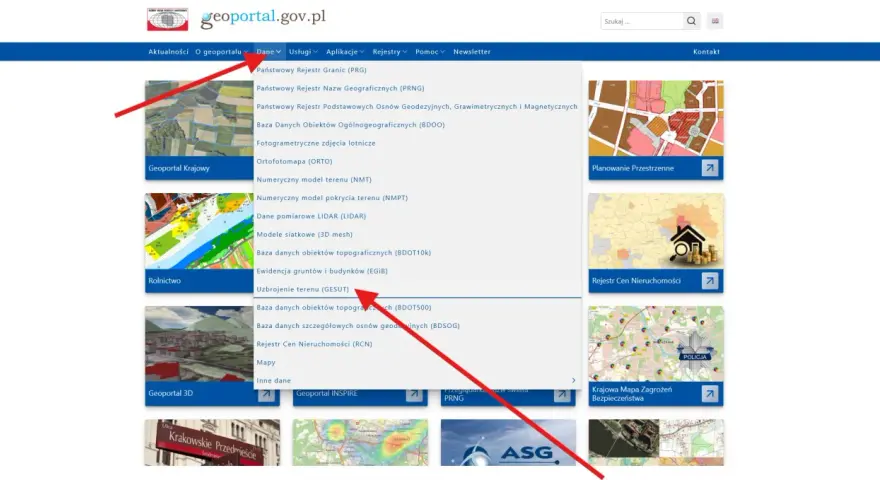Select BDOT10k topographic objects entry
This screenshot has height=480, width=880.
pos(343,253)
